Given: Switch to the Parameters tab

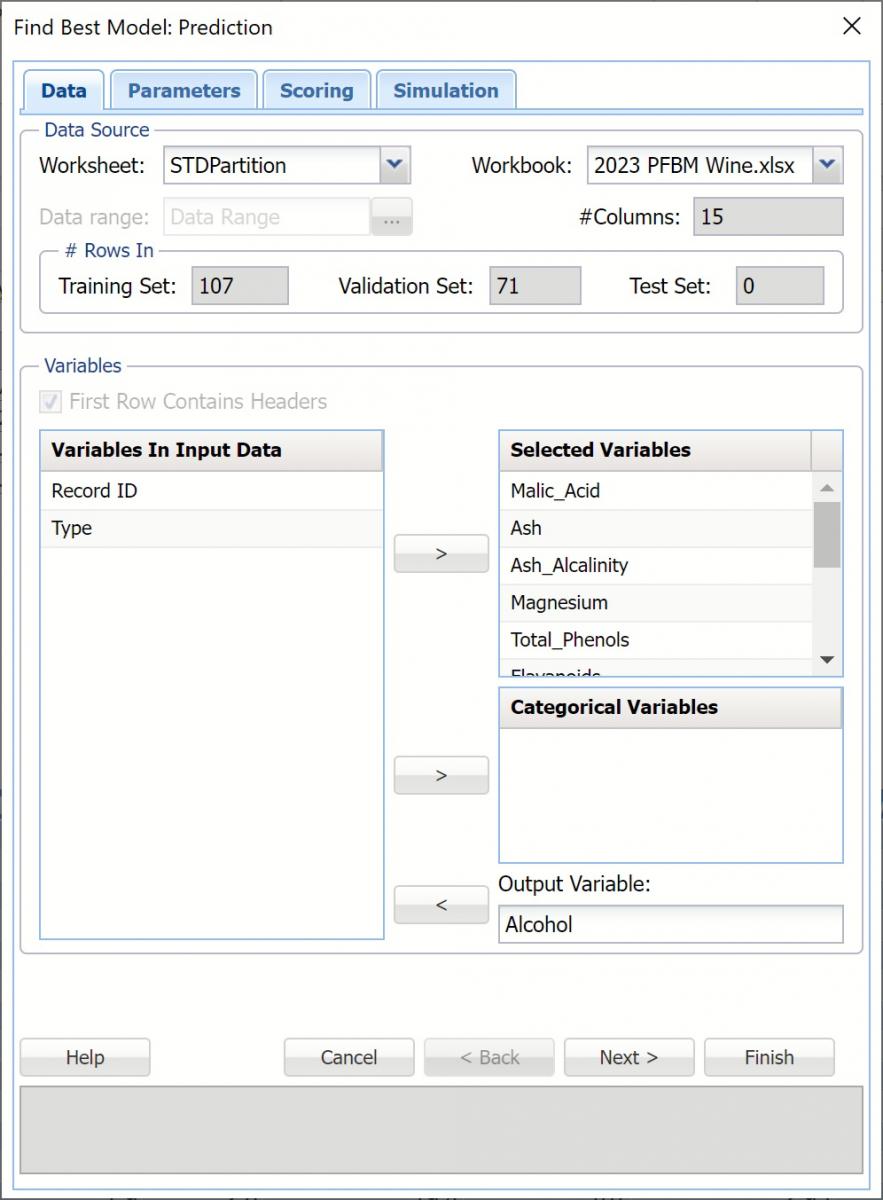Looking at the screenshot, I should pyautogui.click(x=183, y=90).
